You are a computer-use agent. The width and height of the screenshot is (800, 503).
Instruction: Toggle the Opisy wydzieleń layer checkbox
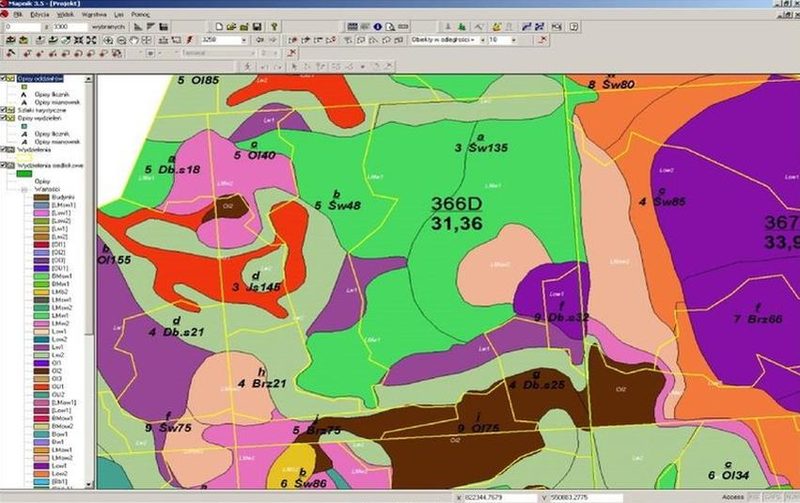pyautogui.click(x=3, y=118)
